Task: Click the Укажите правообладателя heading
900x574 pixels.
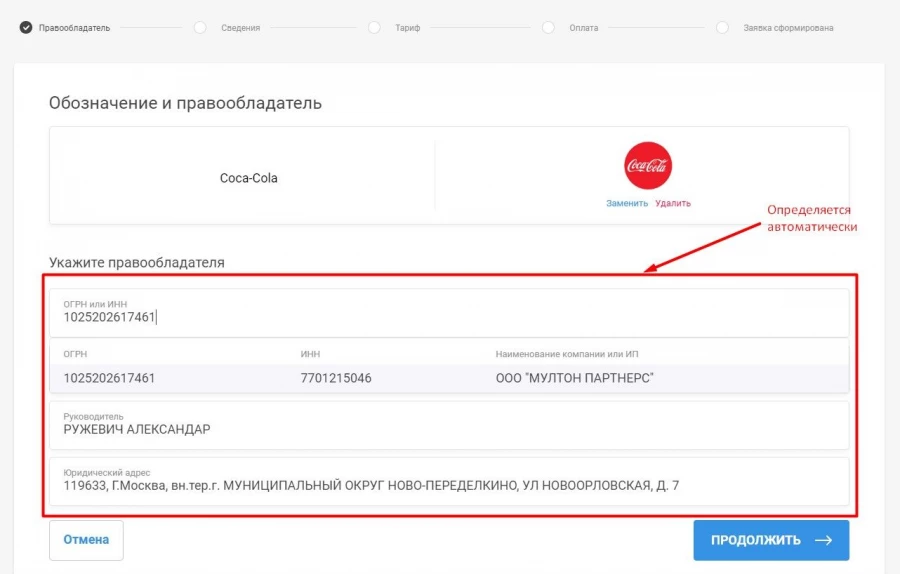Action: click(137, 262)
